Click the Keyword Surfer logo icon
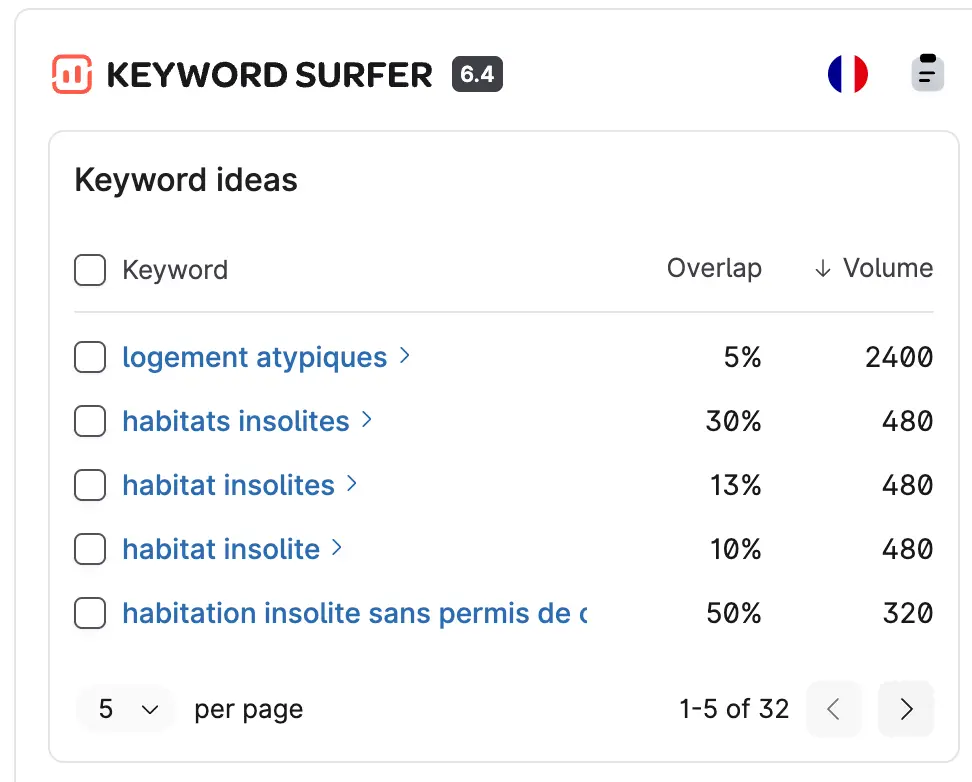Image resolution: width=972 pixels, height=782 pixels. coord(71,73)
